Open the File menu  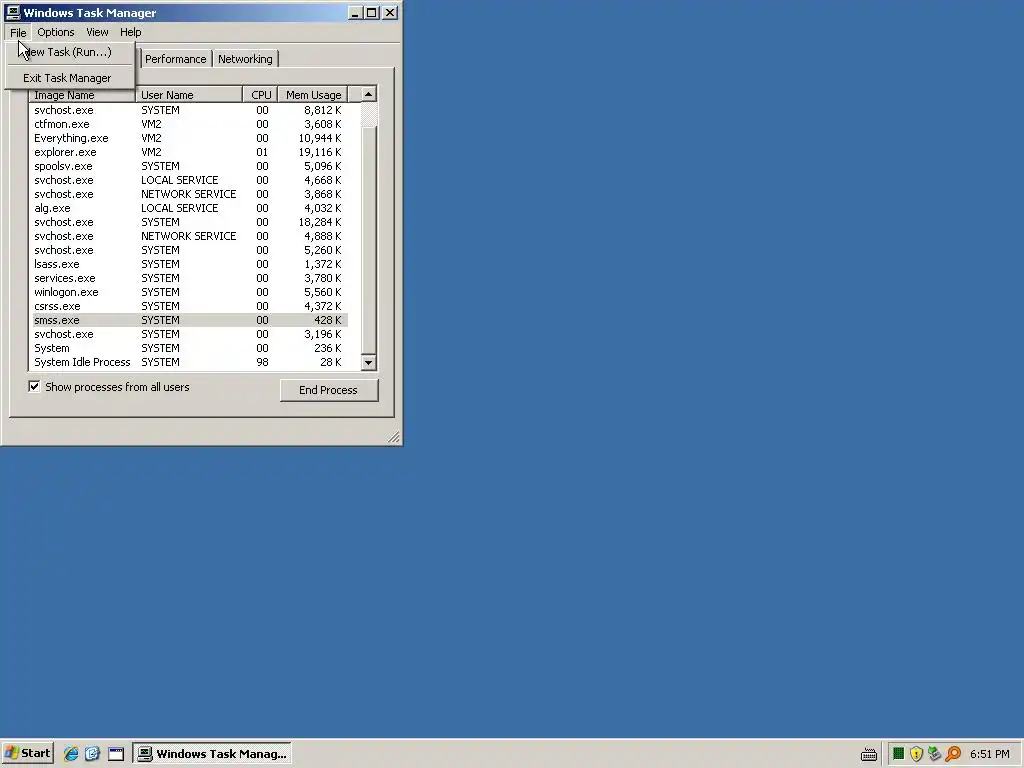click(18, 32)
